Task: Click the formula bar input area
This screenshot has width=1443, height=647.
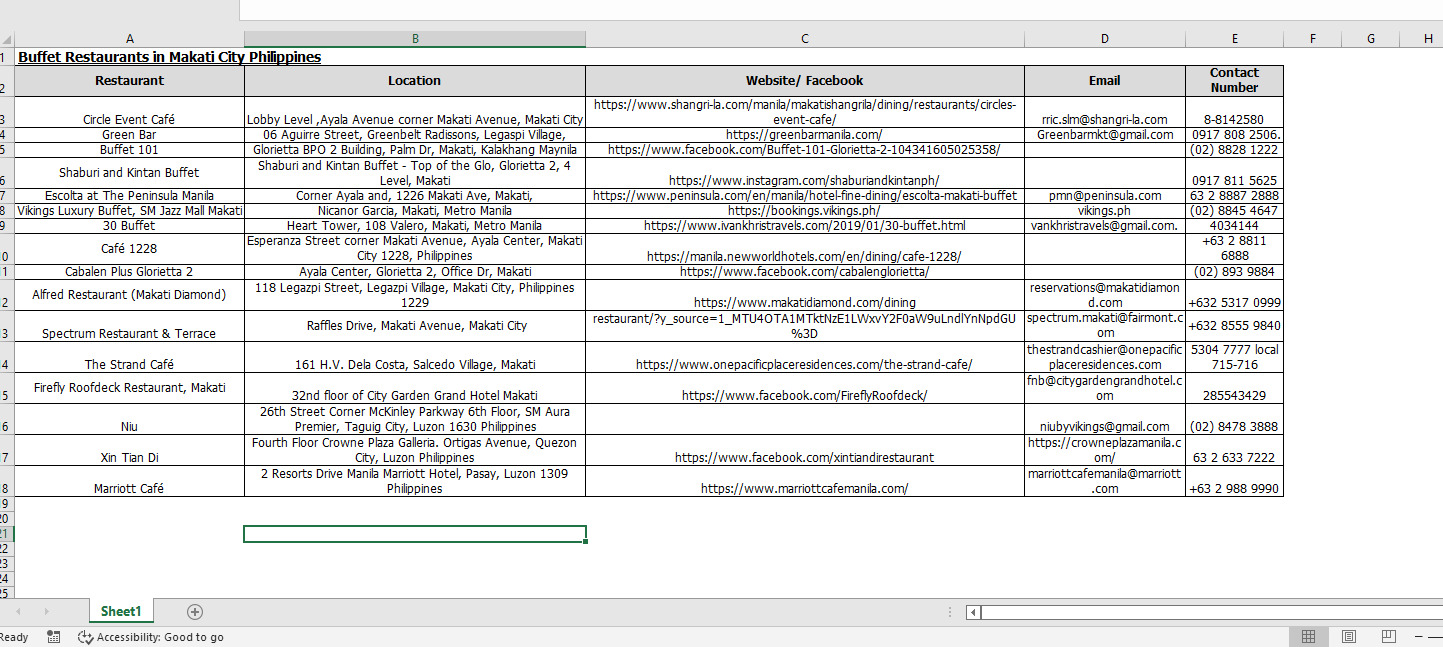Action: (x=841, y=10)
